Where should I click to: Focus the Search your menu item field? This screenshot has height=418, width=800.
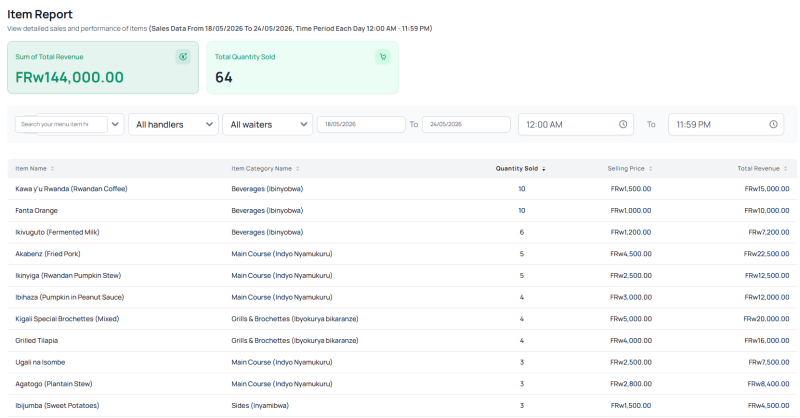61,124
